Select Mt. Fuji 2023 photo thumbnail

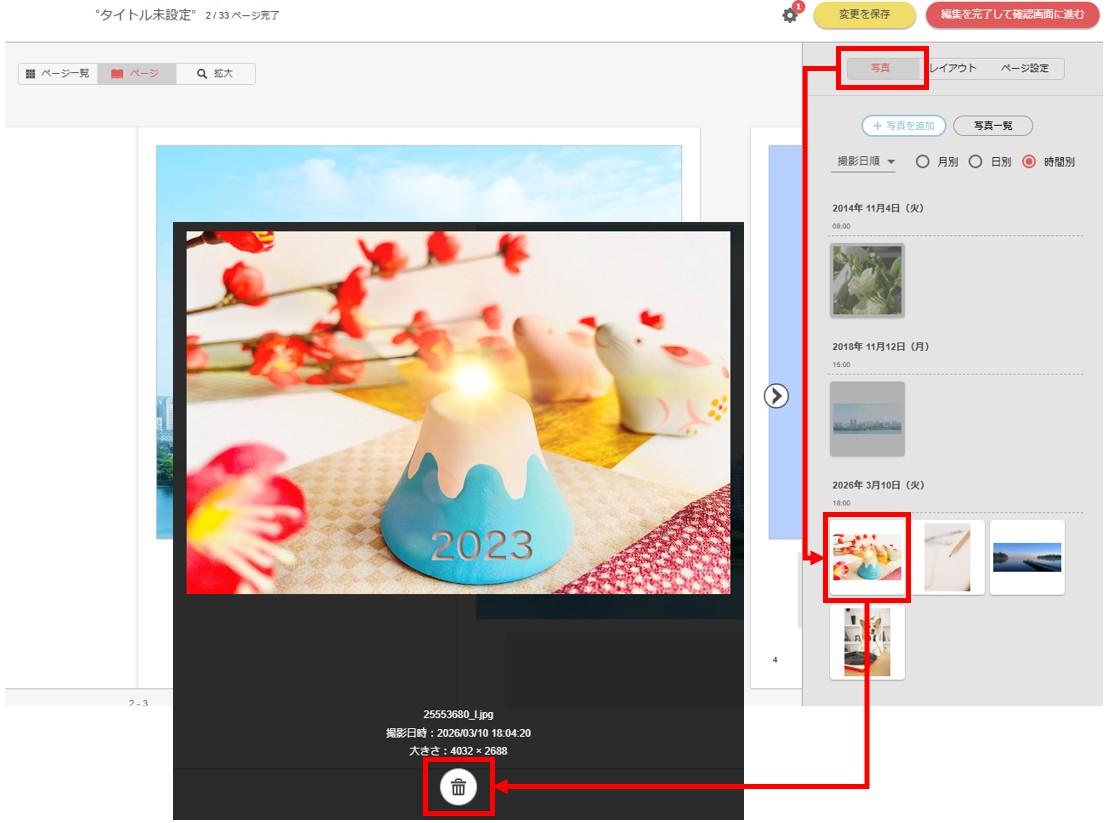[x=867, y=557]
